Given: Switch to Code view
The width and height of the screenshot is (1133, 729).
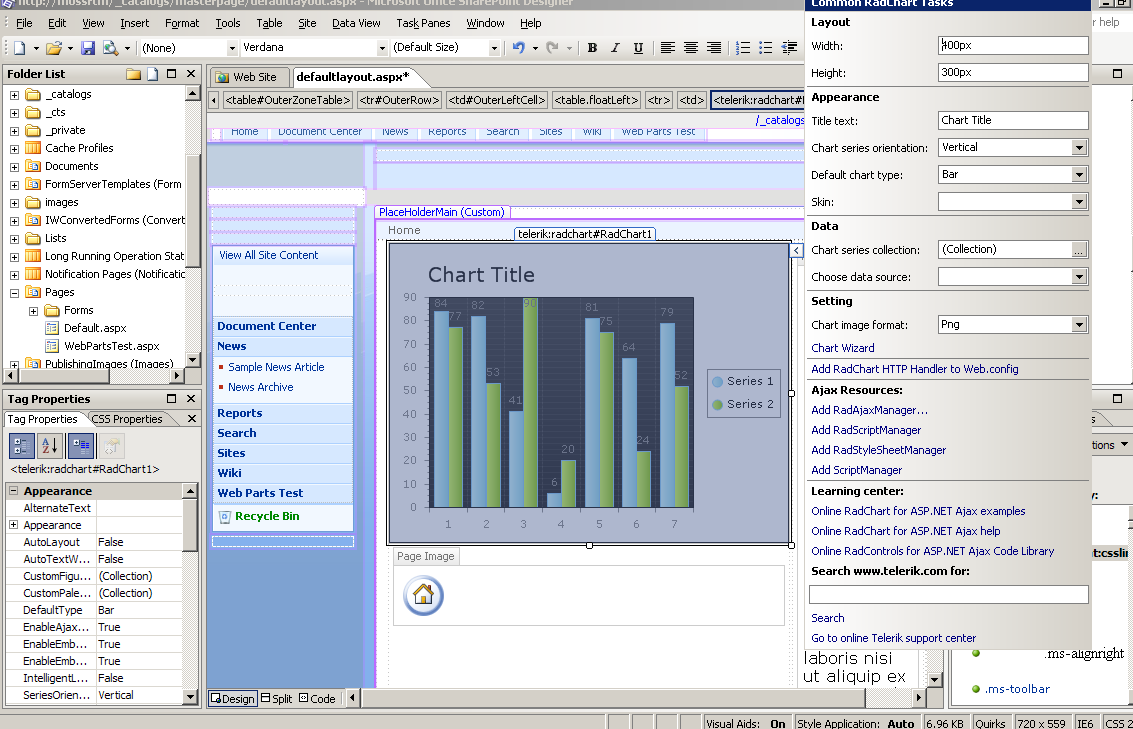Looking at the screenshot, I should pyautogui.click(x=317, y=699).
